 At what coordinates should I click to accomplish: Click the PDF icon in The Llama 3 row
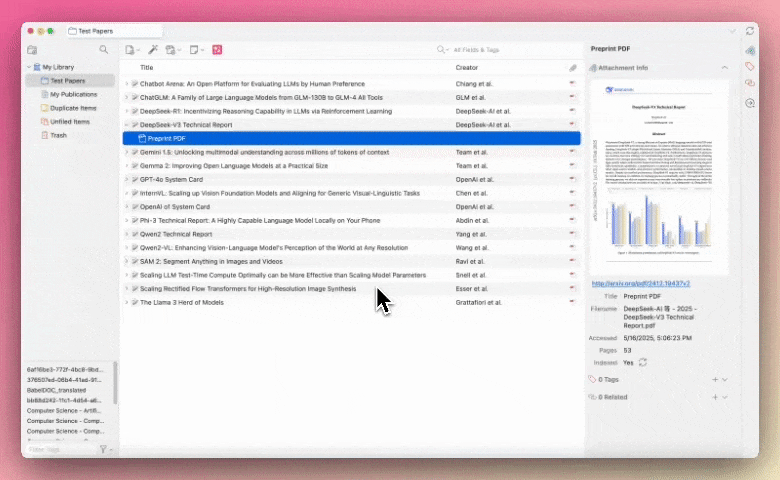[x=572, y=301]
